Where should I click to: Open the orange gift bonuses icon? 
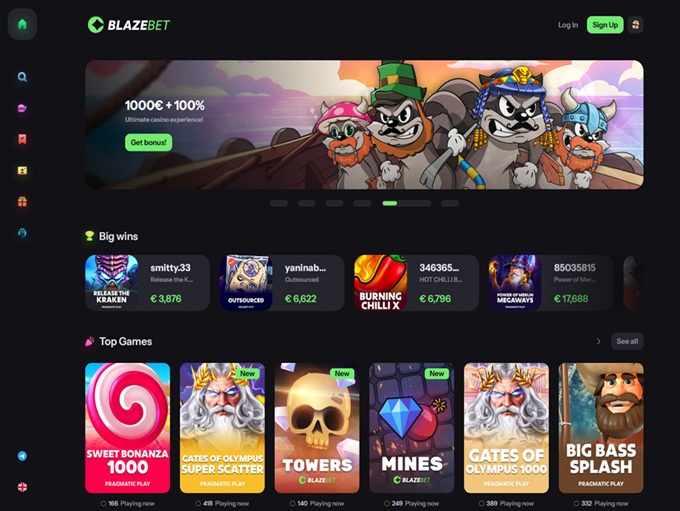[22, 202]
